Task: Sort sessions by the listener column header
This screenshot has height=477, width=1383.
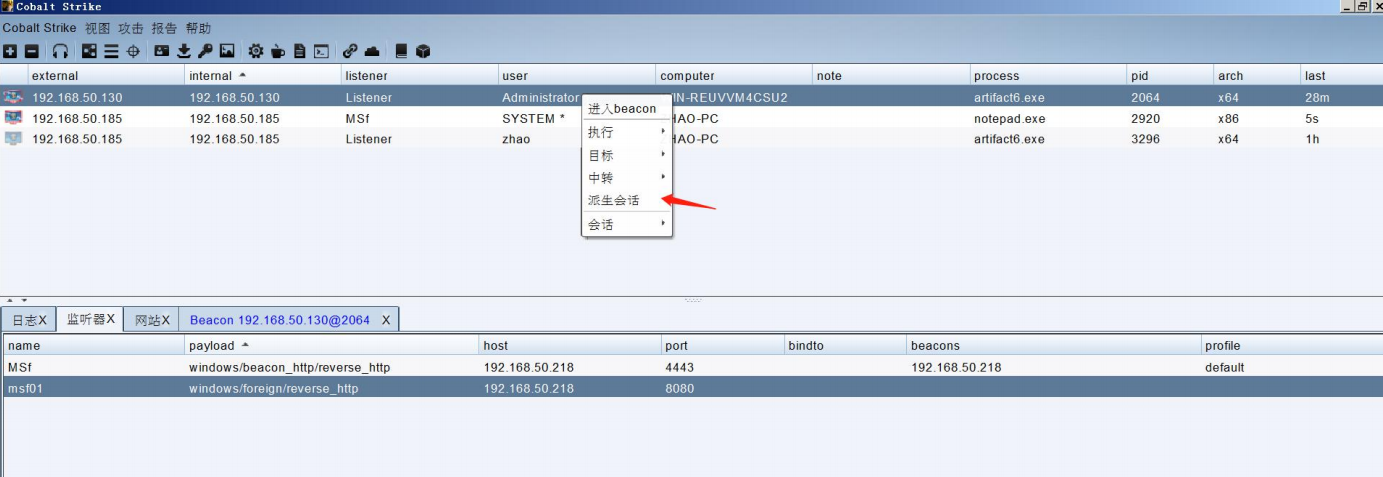Action: pos(419,75)
